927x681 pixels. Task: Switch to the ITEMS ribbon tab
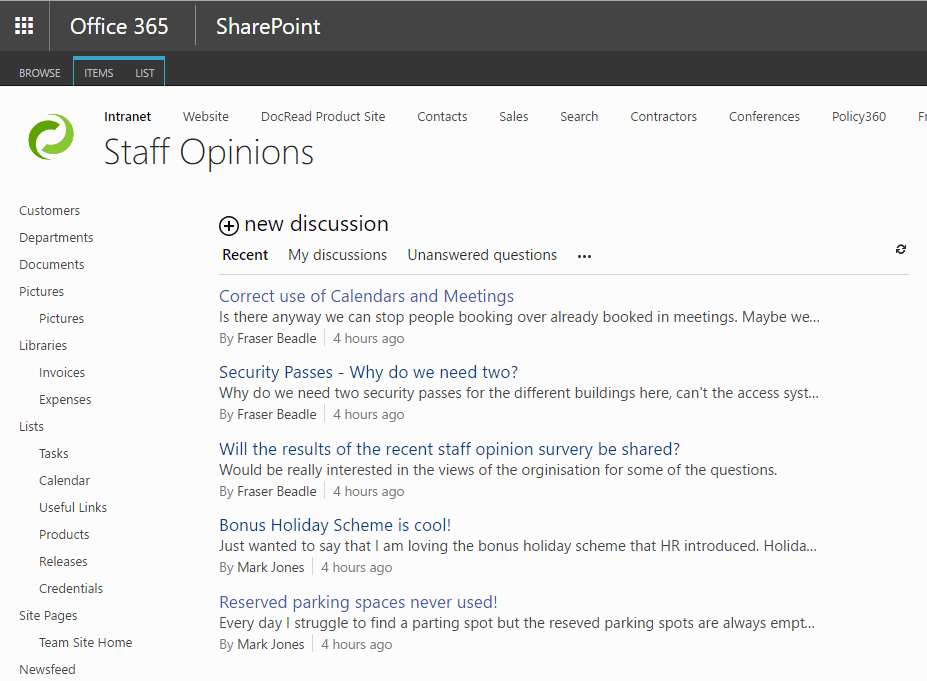[x=99, y=73]
